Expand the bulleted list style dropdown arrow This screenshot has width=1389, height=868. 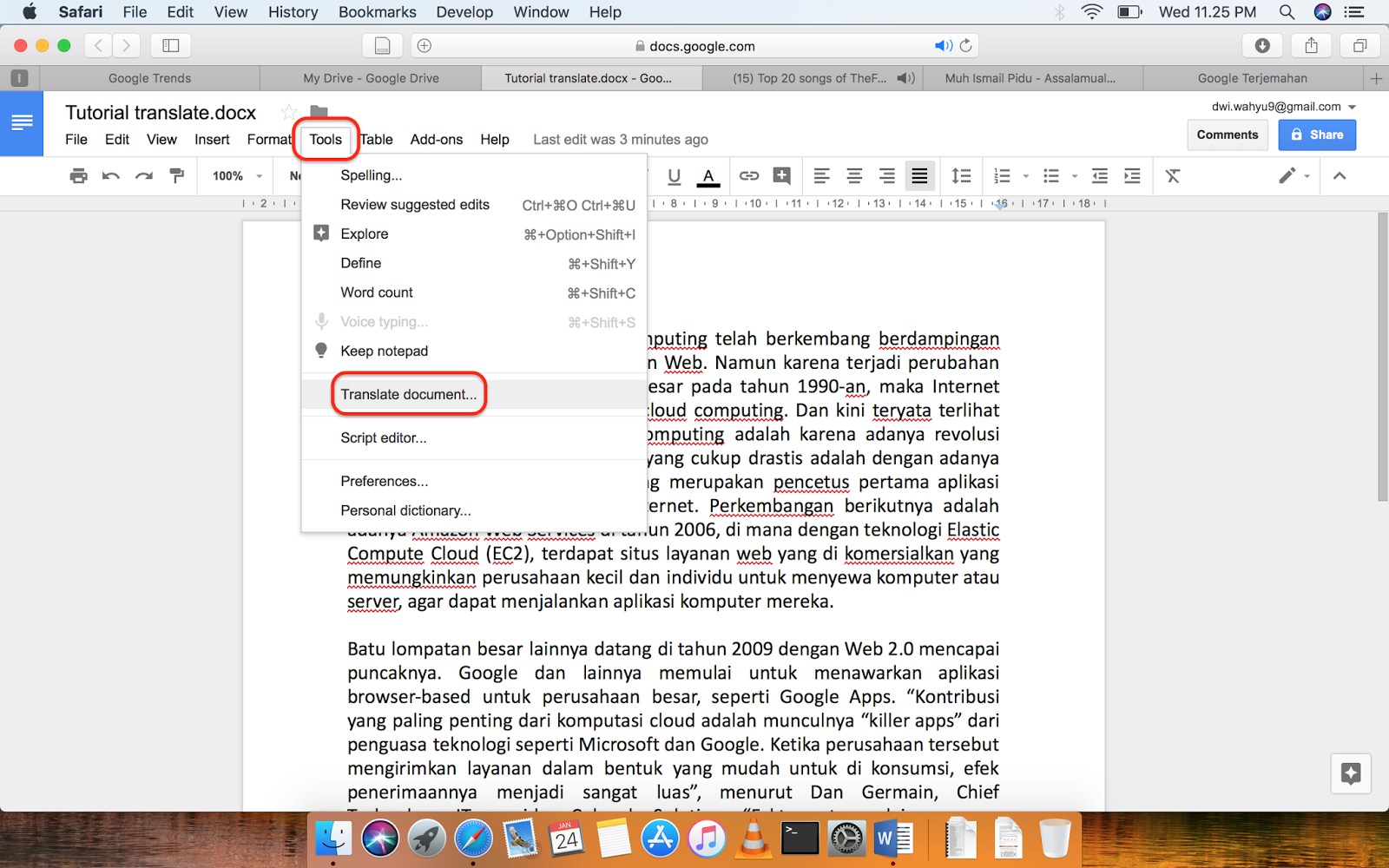pos(1075,176)
